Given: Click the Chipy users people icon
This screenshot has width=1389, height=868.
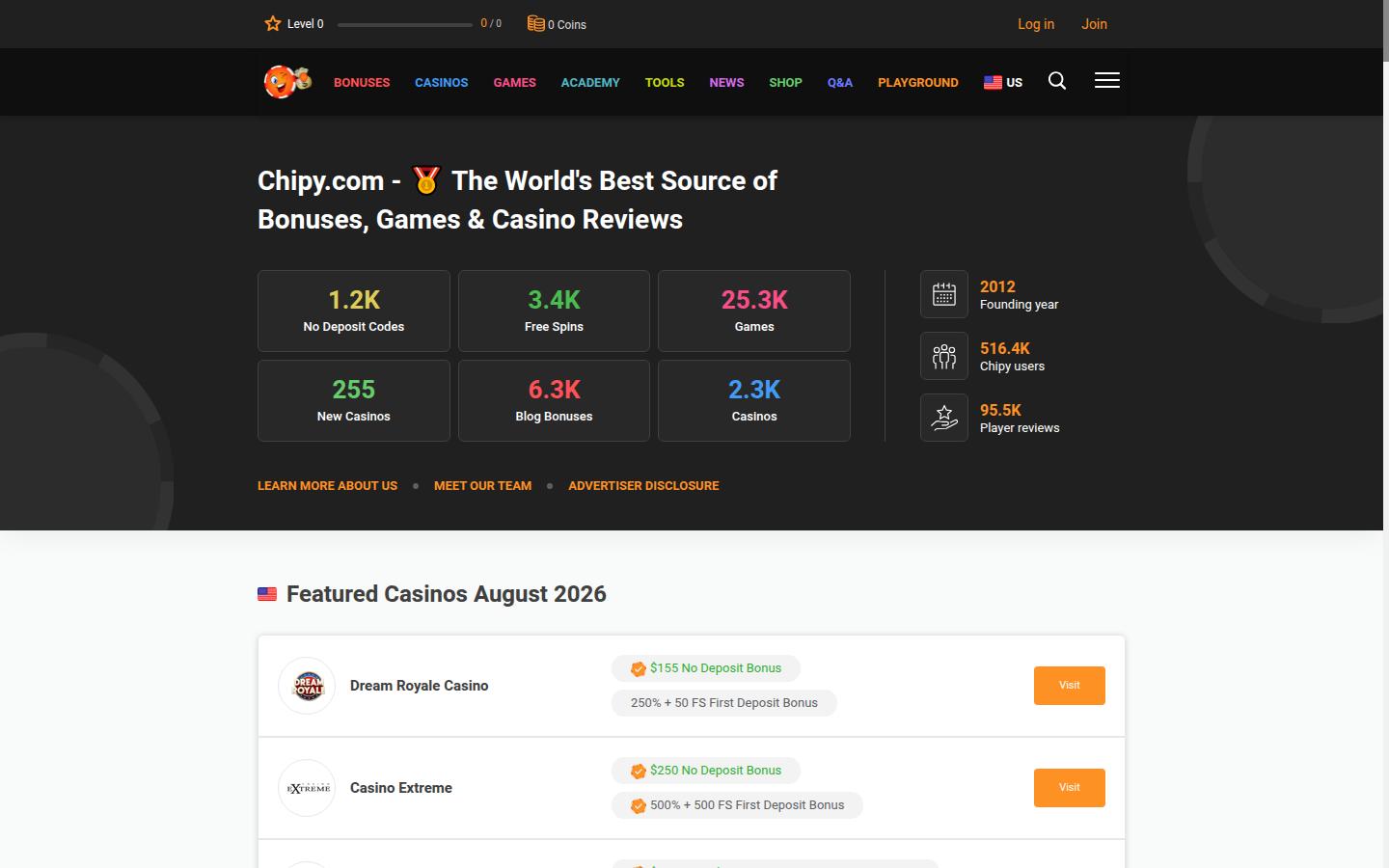Looking at the screenshot, I should point(944,356).
